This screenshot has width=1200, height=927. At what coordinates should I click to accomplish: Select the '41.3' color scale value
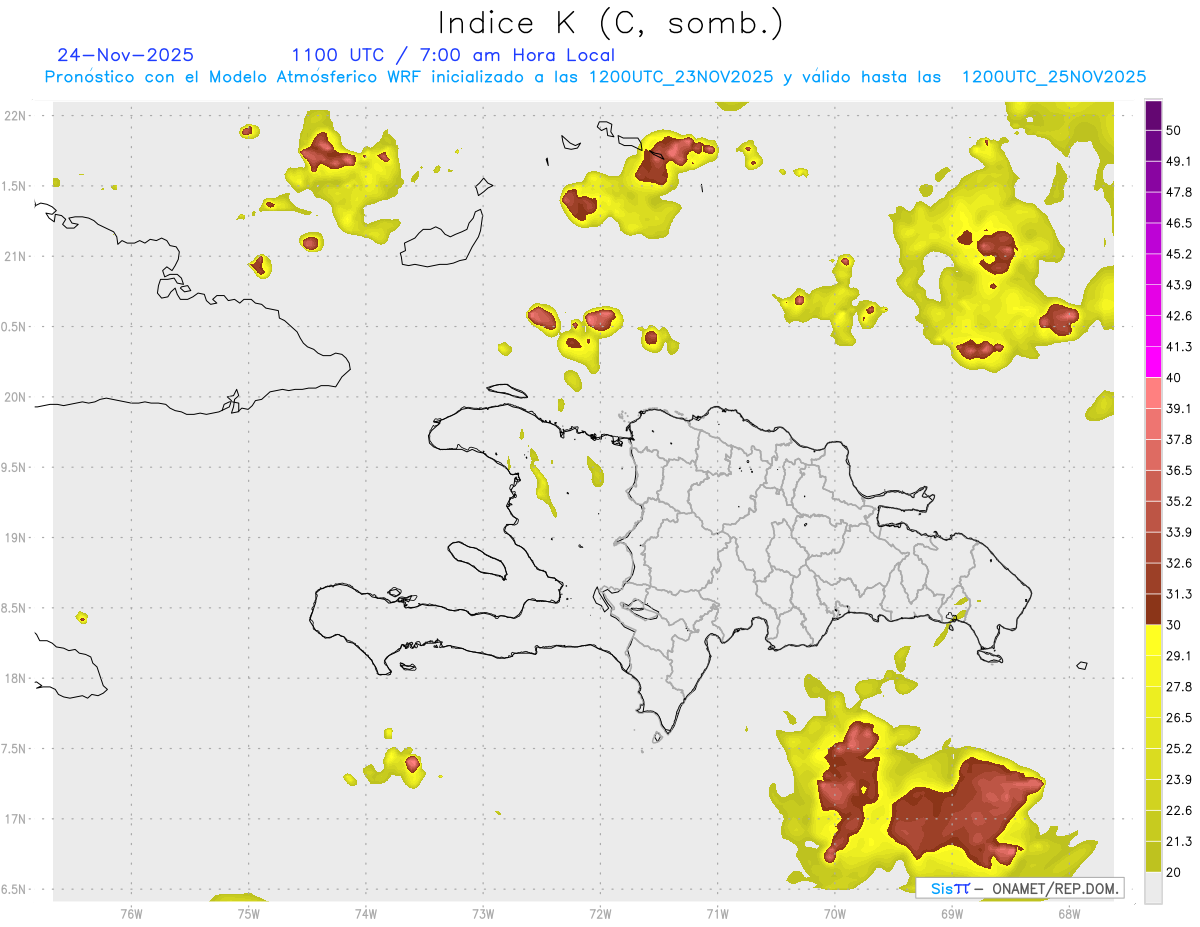click(x=1179, y=347)
